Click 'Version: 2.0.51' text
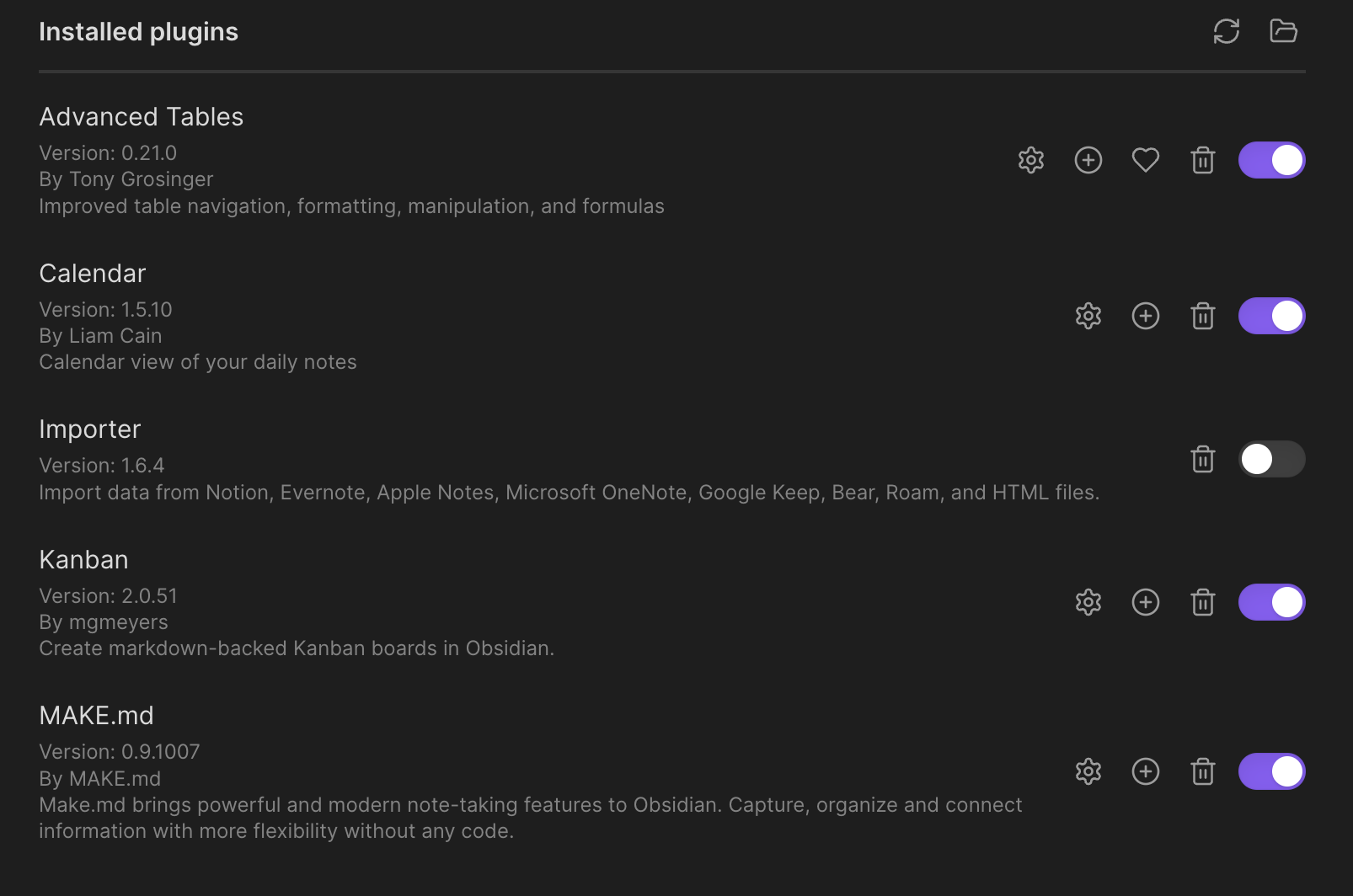Viewport: 1353px width, 896px height. tap(109, 596)
